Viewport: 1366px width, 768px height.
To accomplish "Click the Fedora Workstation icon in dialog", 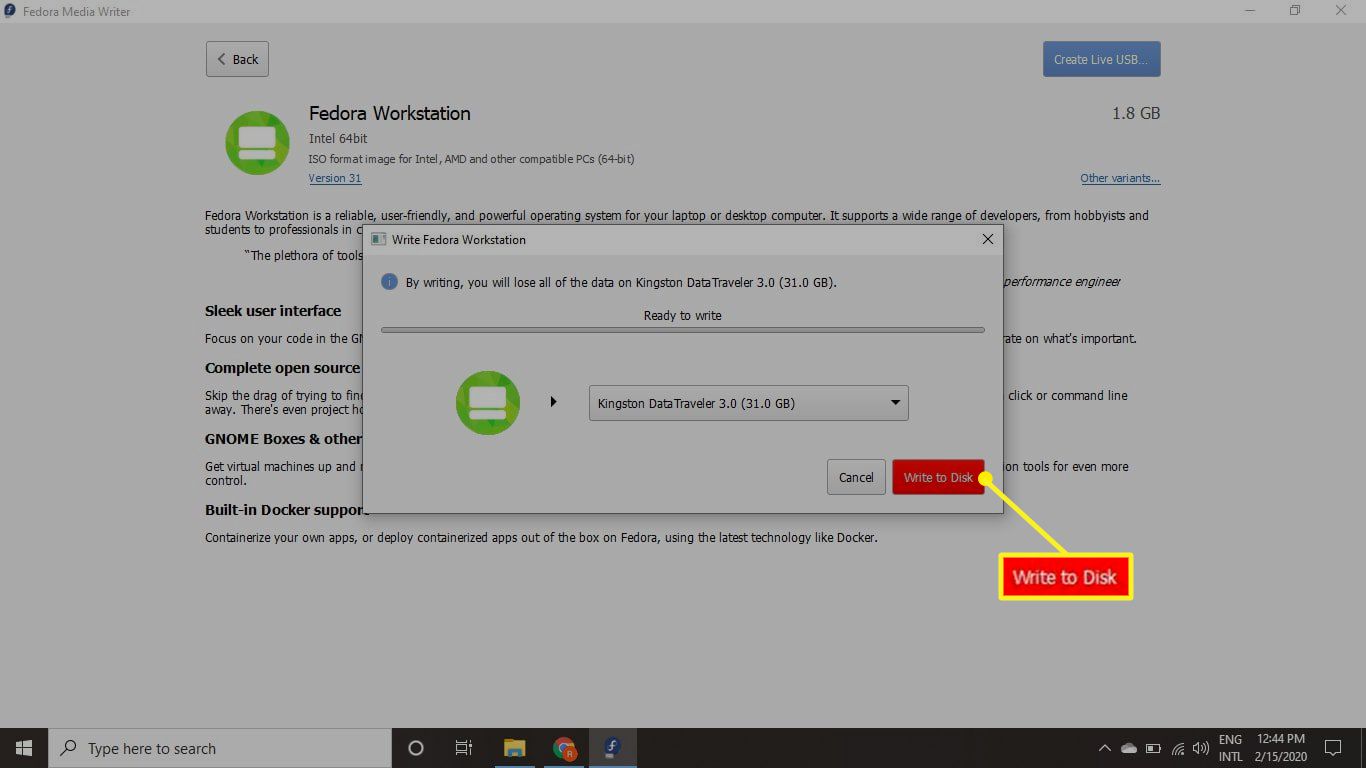I will point(488,402).
